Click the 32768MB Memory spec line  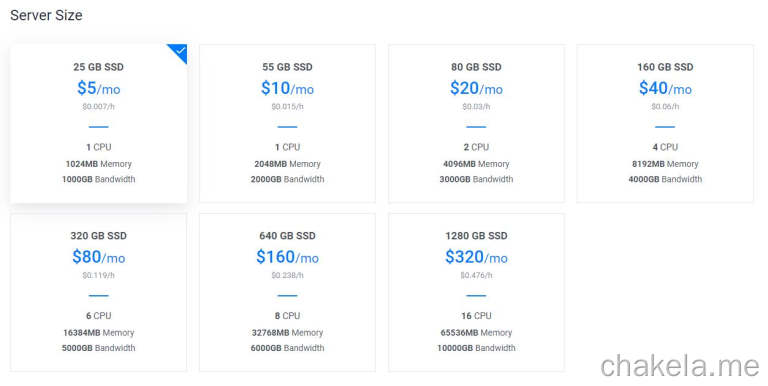pyautogui.click(x=288, y=333)
